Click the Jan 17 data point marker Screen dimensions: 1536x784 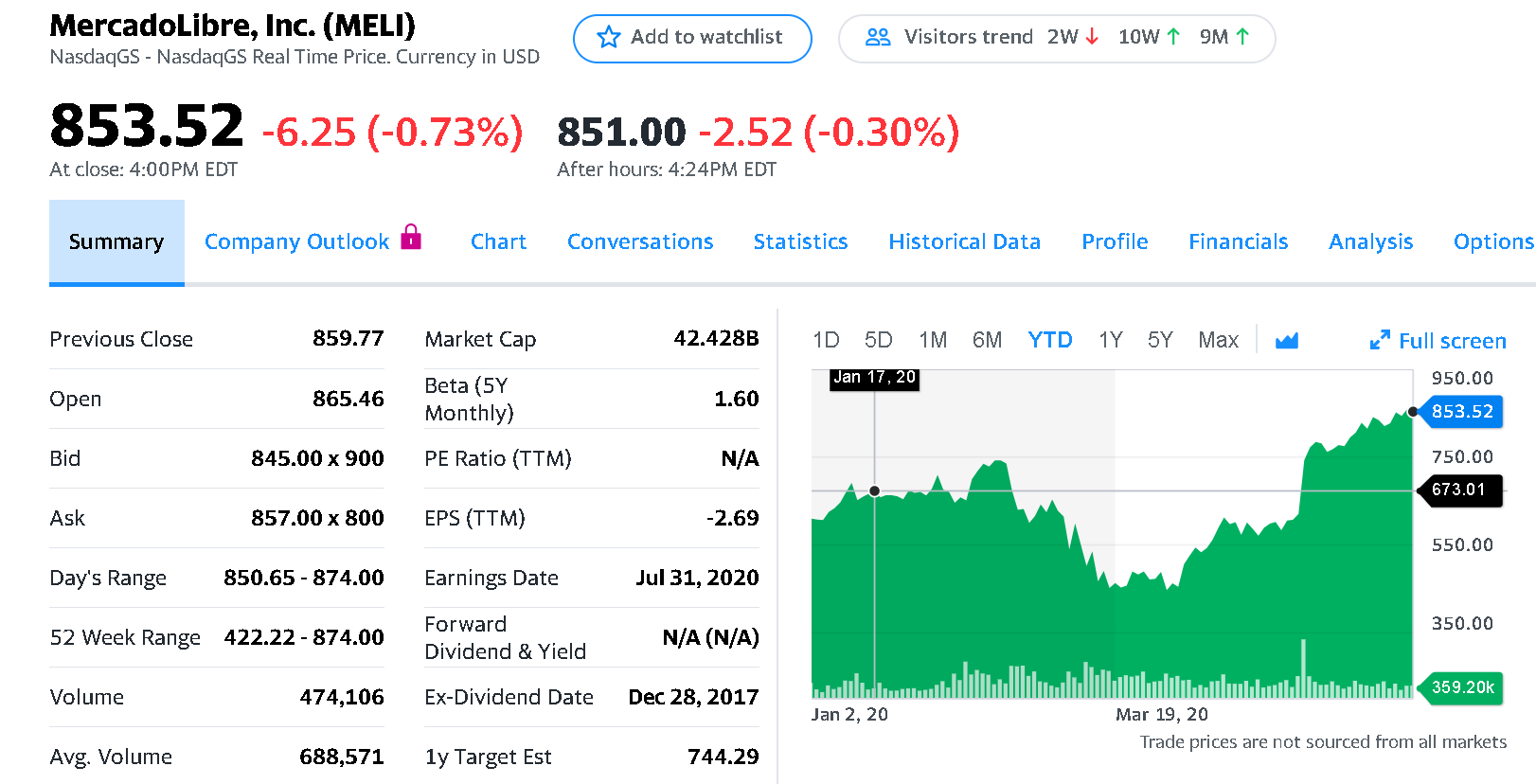(x=874, y=490)
